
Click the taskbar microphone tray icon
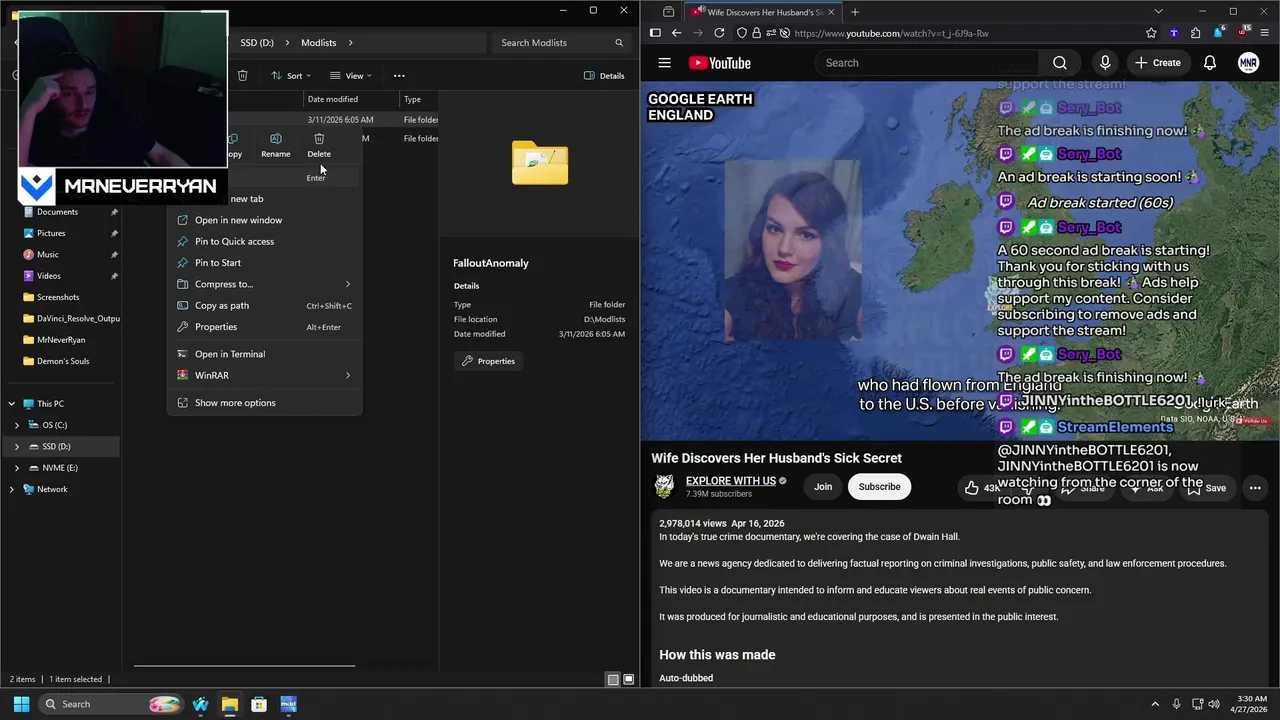[x=1176, y=704]
